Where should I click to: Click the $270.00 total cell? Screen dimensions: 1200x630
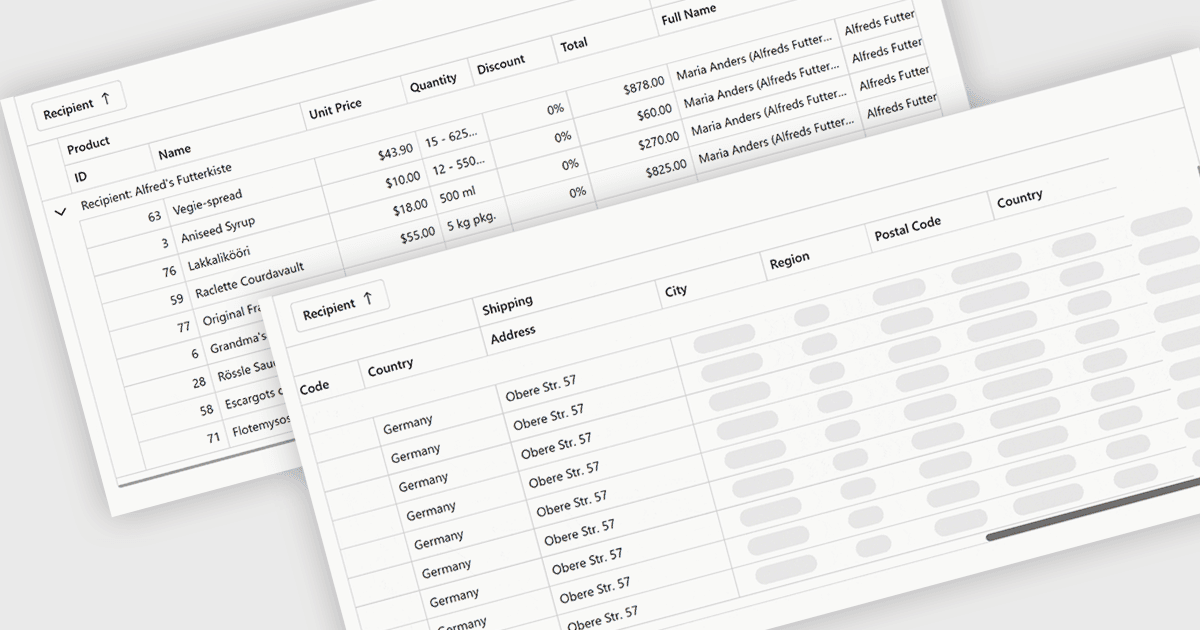(658, 142)
